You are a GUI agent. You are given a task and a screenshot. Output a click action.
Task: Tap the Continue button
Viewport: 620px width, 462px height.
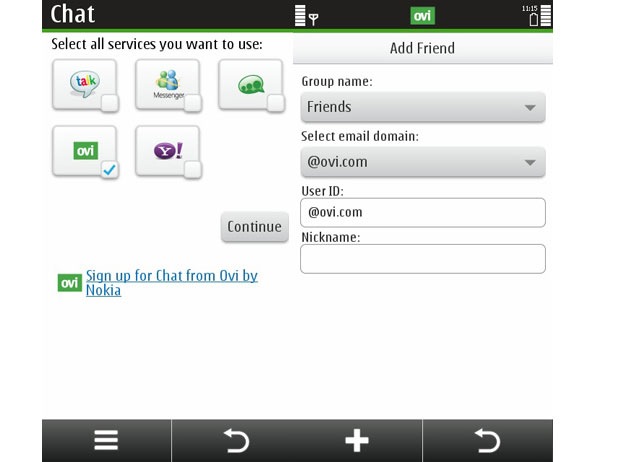(x=255, y=227)
